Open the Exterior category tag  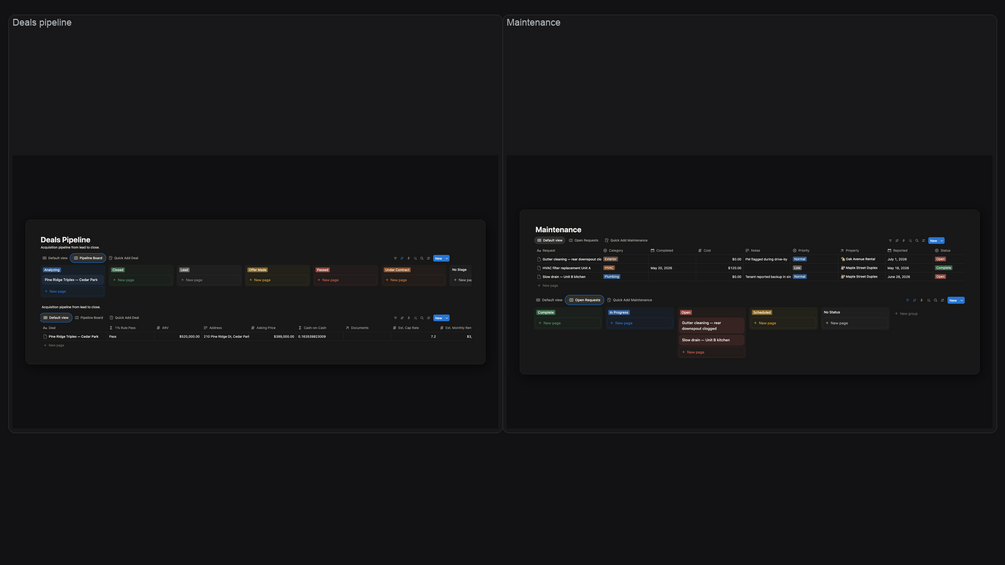[x=610, y=259]
